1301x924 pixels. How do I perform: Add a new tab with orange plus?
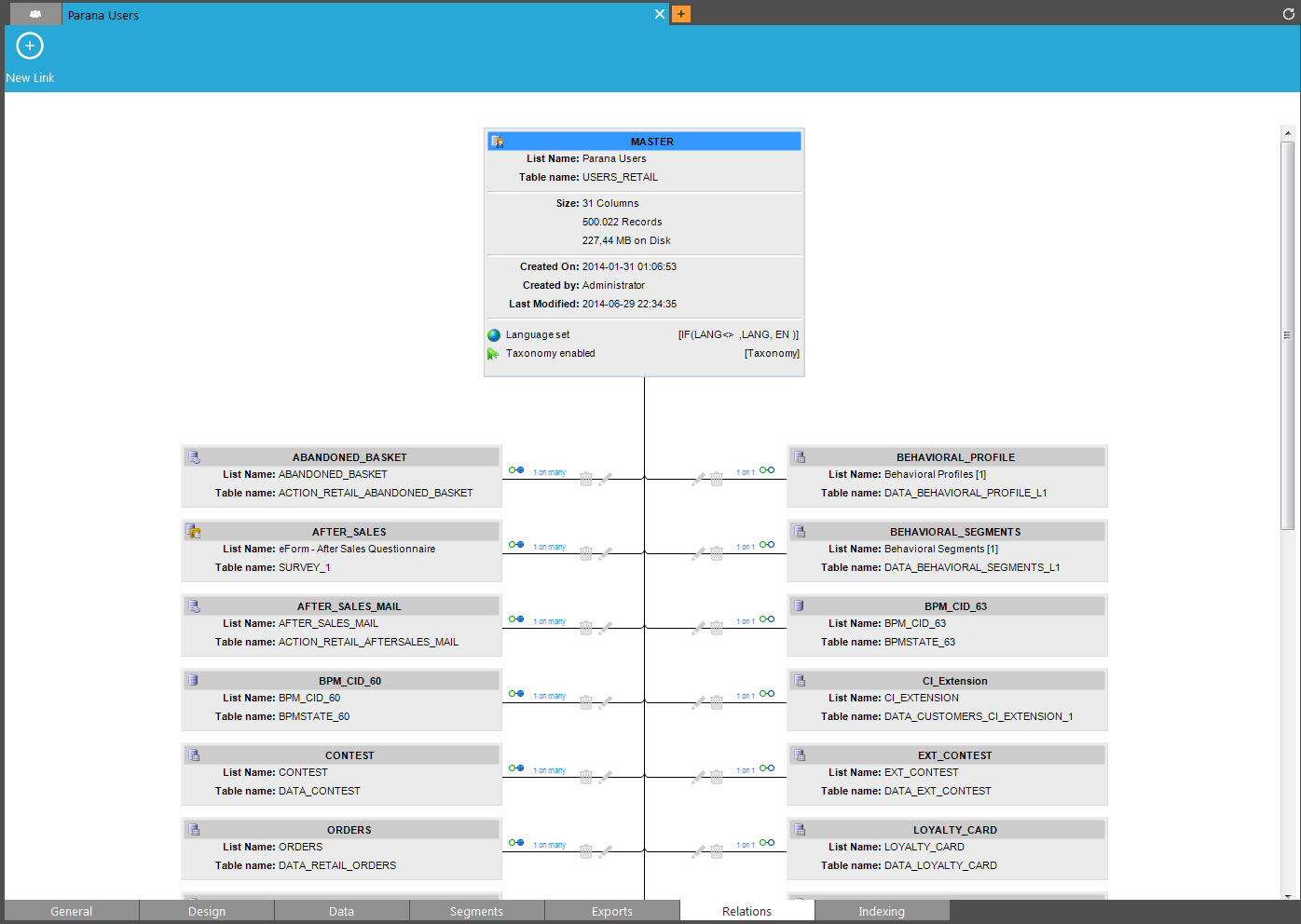681,14
